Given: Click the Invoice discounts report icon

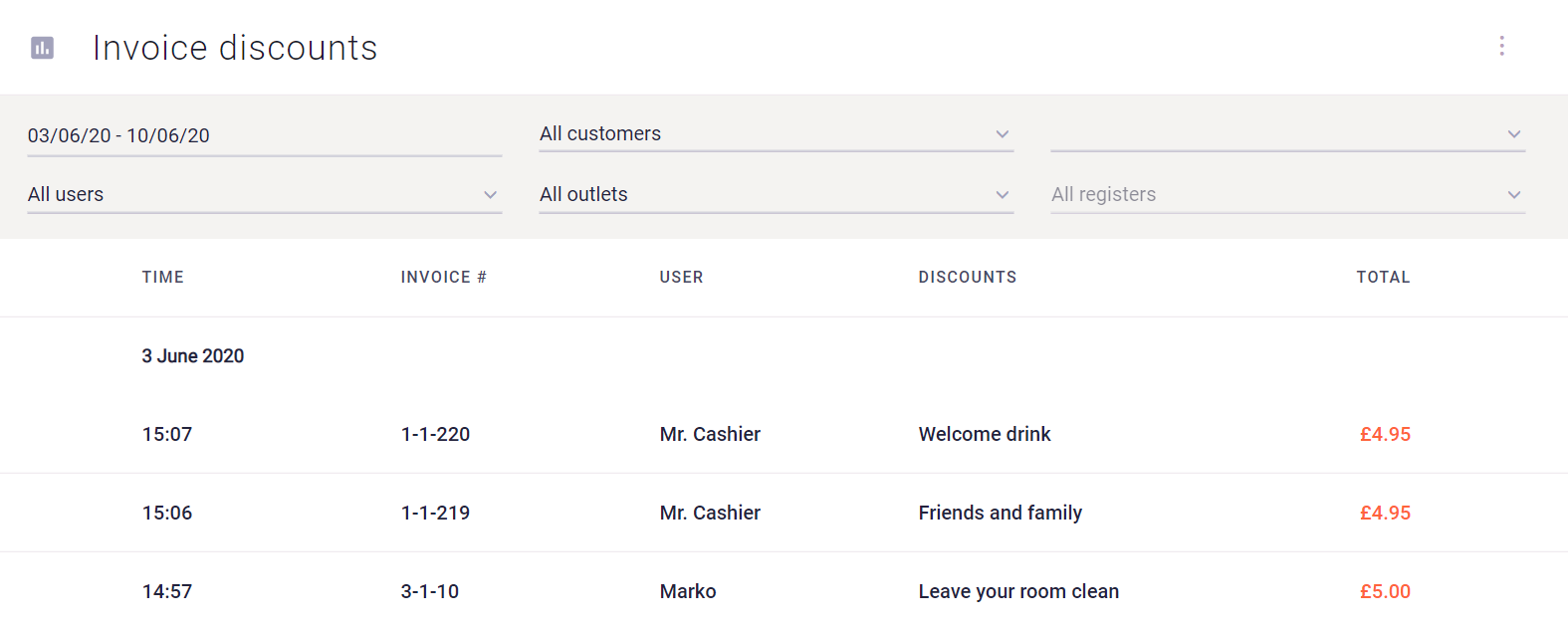Looking at the screenshot, I should tap(42, 47).
